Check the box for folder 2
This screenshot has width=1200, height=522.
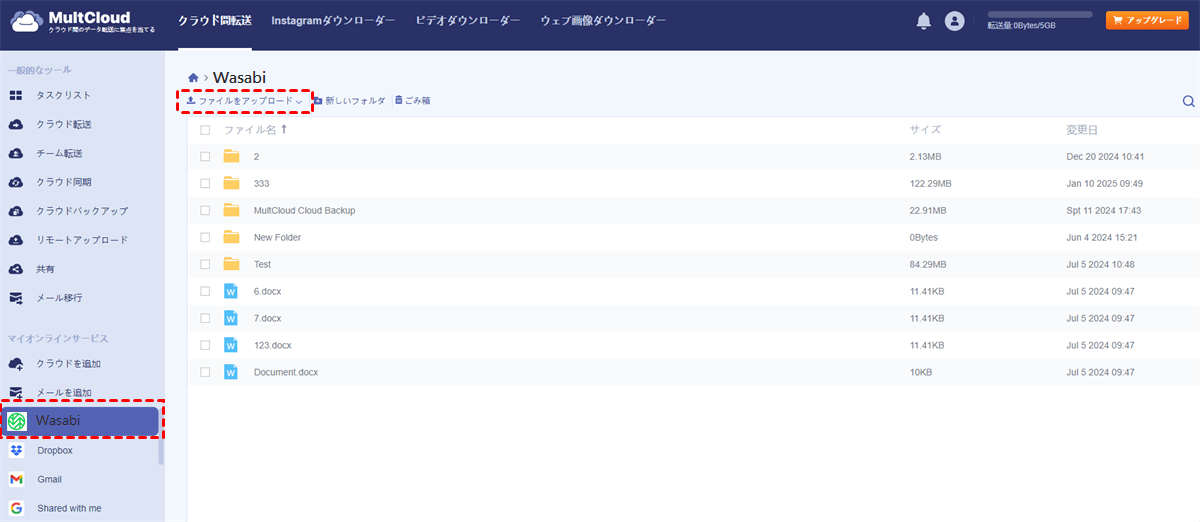[x=205, y=156]
